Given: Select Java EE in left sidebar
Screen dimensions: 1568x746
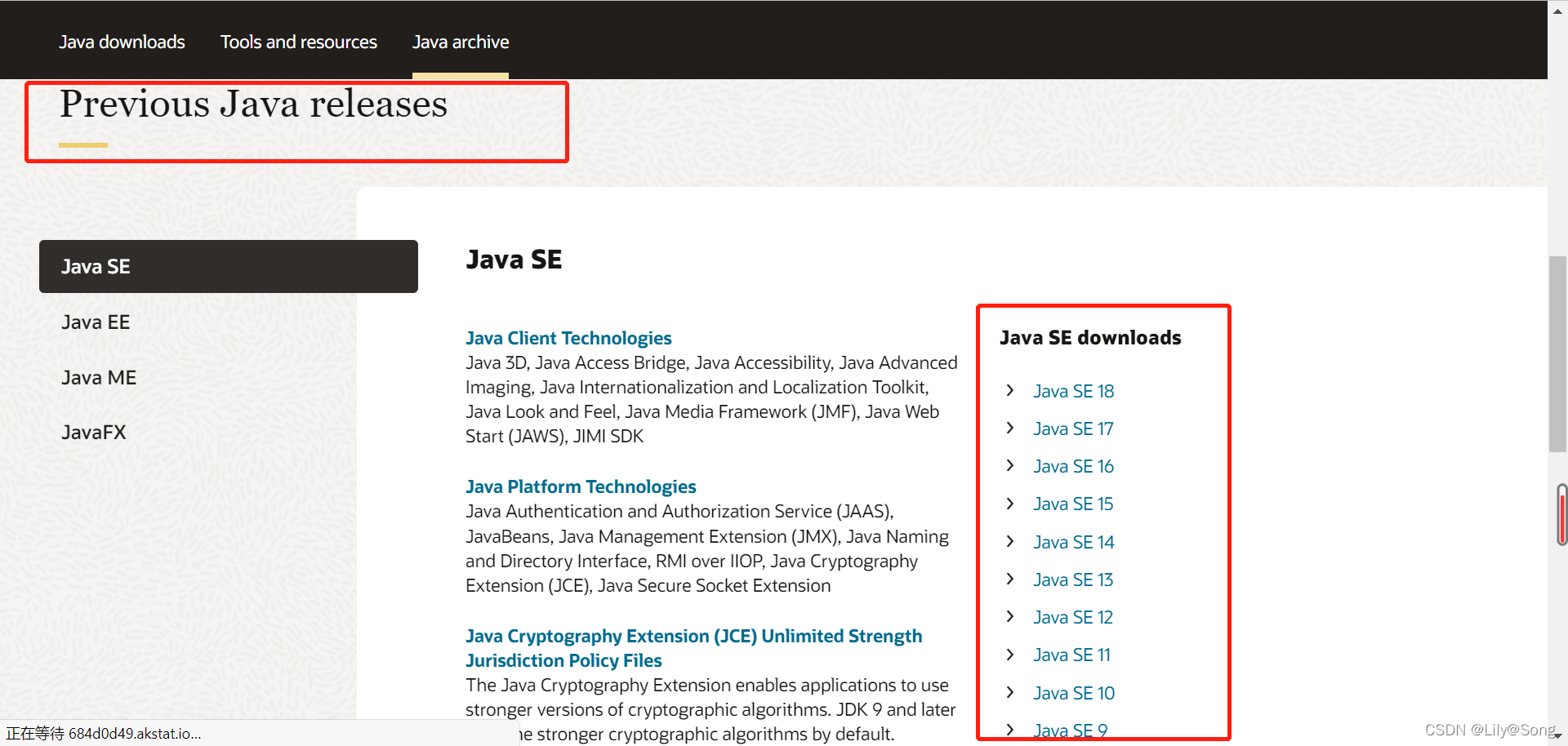Looking at the screenshot, I should [x=96, y=322].
